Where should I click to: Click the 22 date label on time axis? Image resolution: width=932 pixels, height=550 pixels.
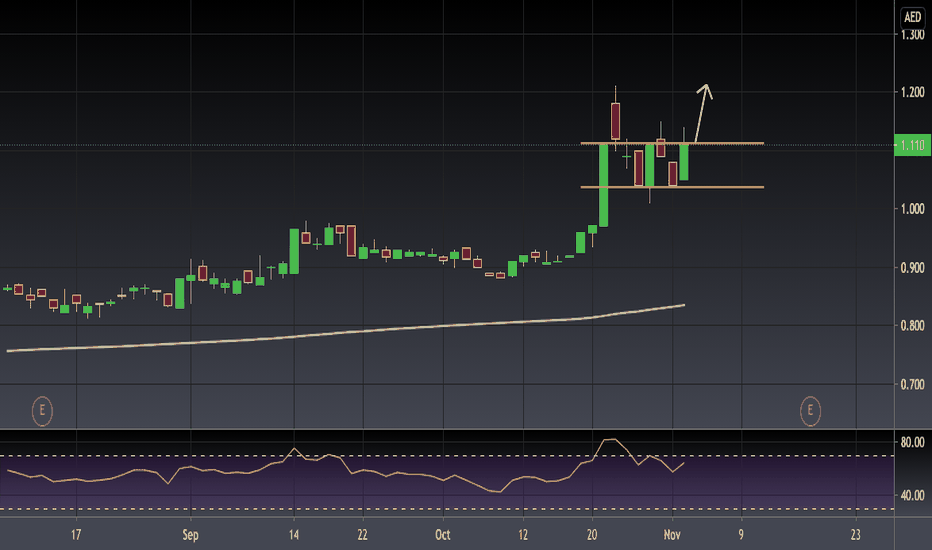pyautogui.click(x=363, y=535)
